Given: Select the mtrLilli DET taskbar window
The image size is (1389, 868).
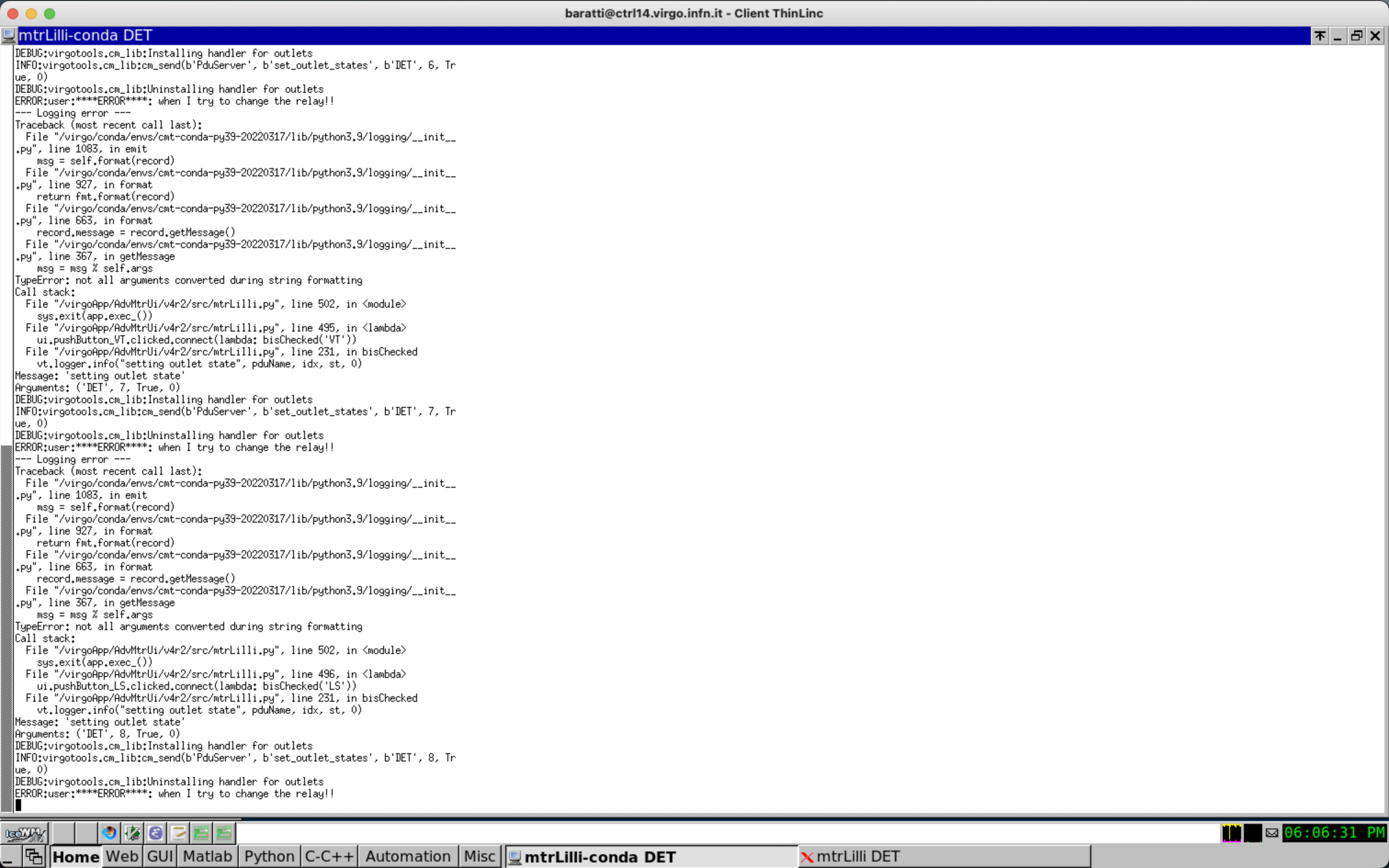Looking at the screenshot, I should 858,857.
